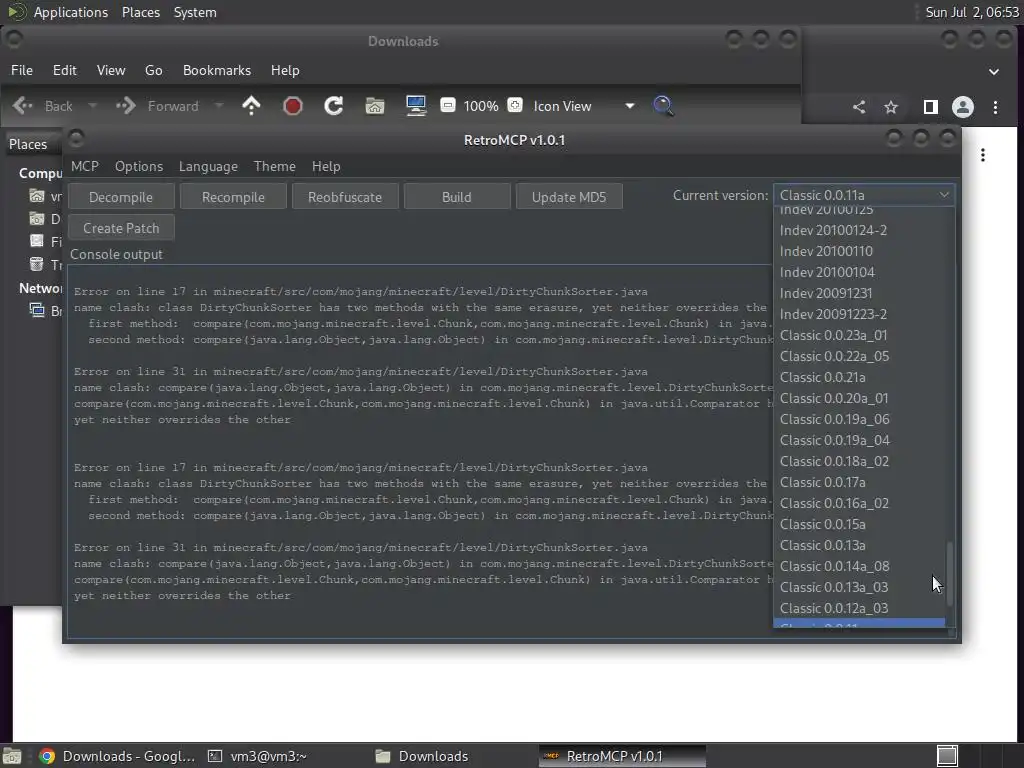The height and width of the screenshot is (768, 1024).
Task: Select Indev 20100104 from version list
Action: pyautogui.click(x=859, y=272)
